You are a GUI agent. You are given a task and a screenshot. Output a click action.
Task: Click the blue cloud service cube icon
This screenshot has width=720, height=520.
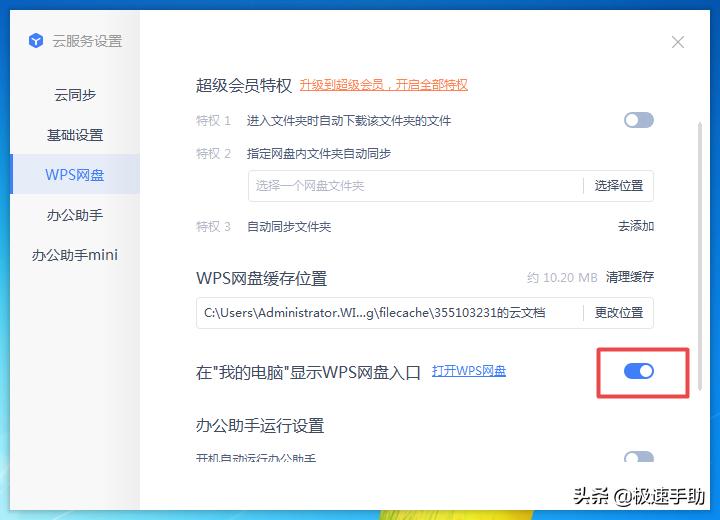coord(36,40)
